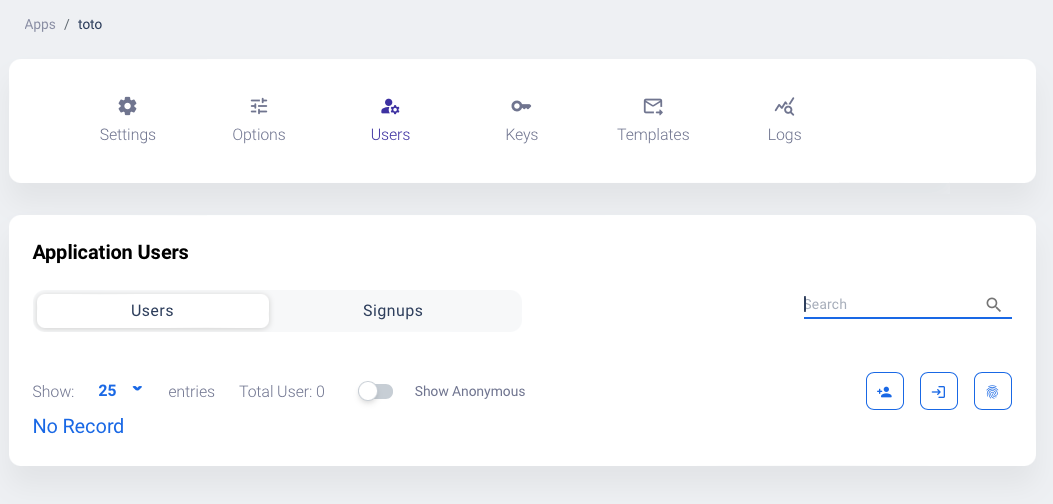Enable the Show Anonymous toggle

(376, 391)
